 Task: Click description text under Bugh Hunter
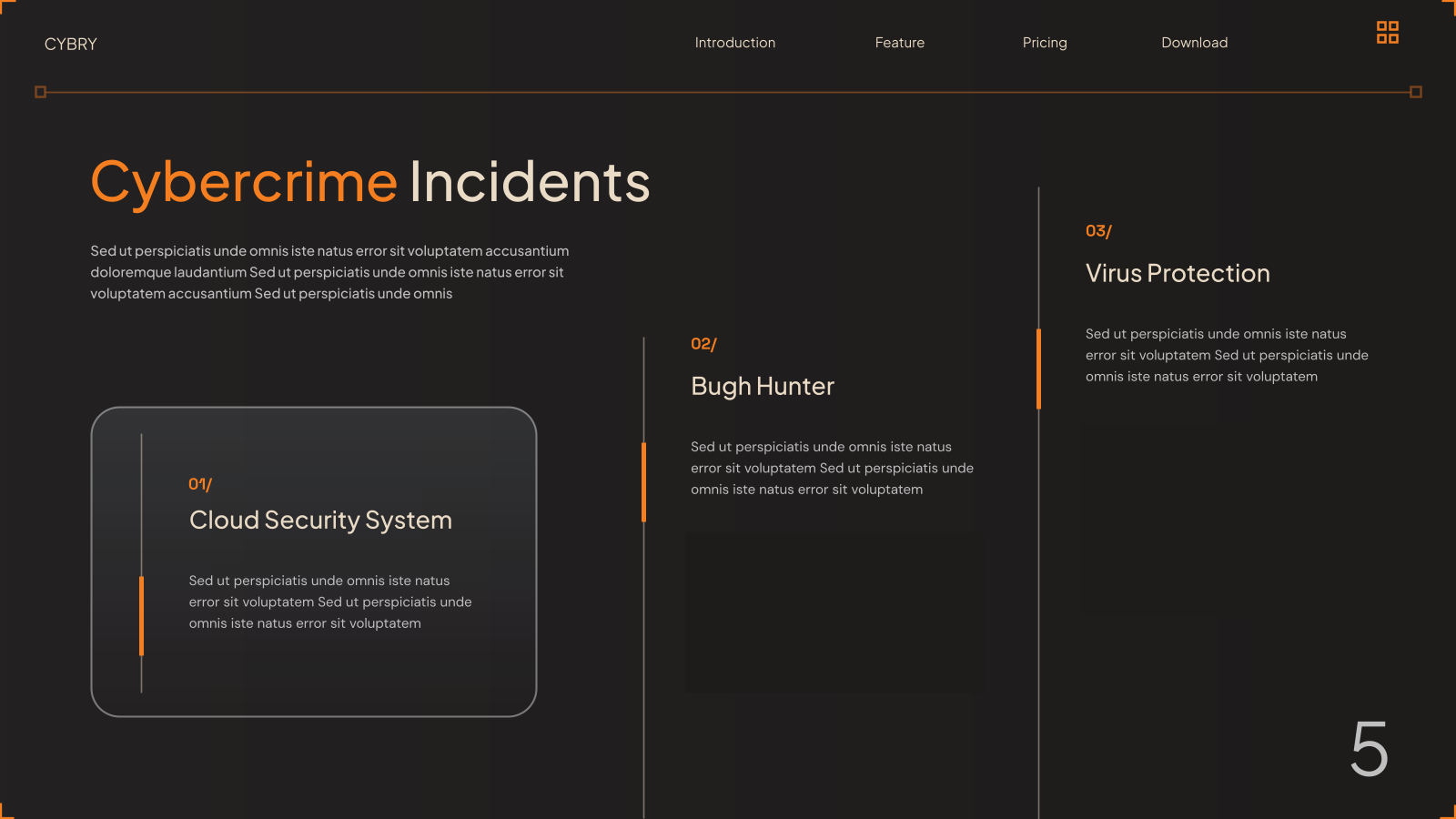click(x=832, y=468)
